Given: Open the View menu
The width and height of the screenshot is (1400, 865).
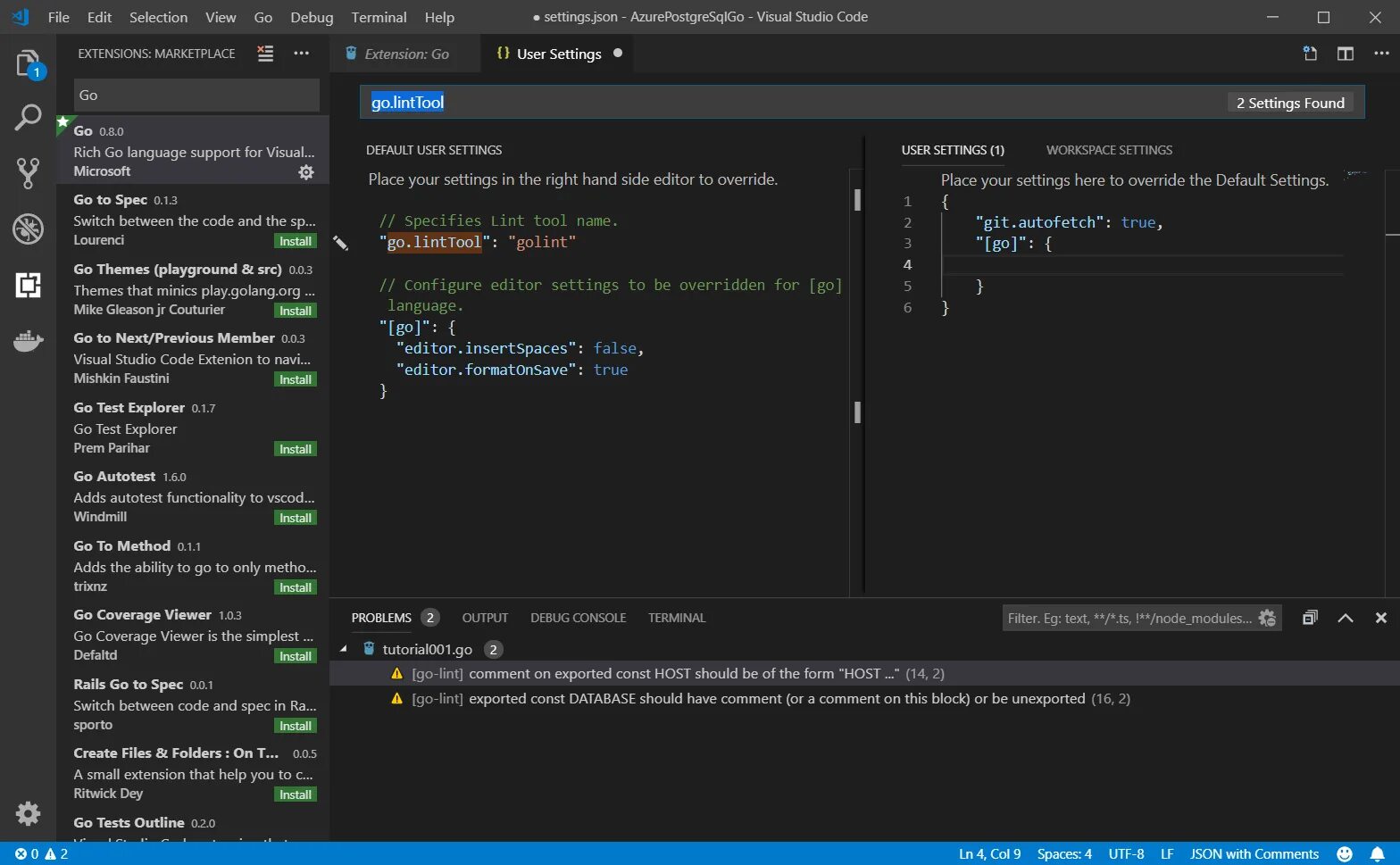Looking at the screenshot, I should pyautogui.click(x=221, y=17).
